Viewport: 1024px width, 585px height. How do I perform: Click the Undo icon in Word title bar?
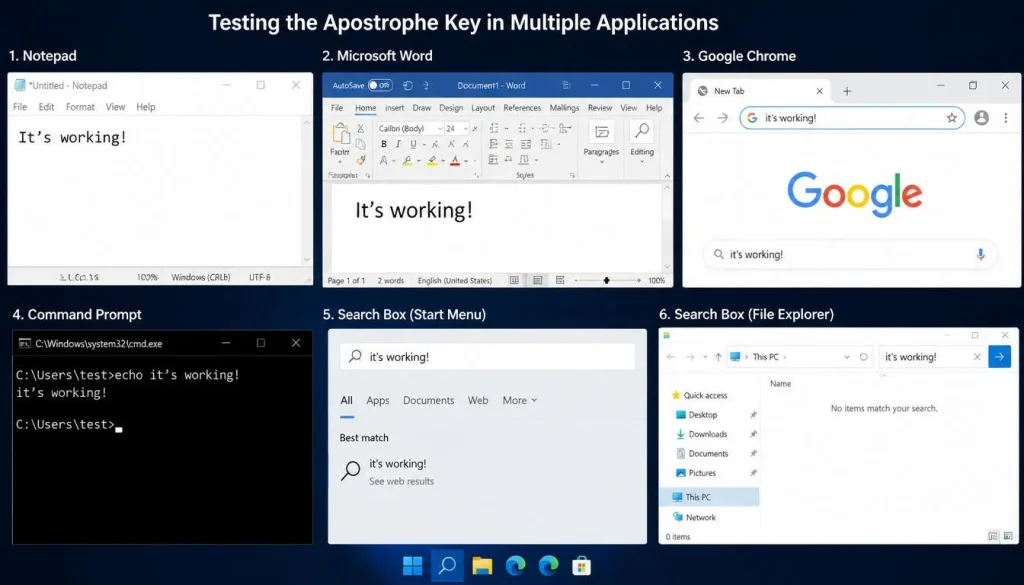[x=408, y=86]
